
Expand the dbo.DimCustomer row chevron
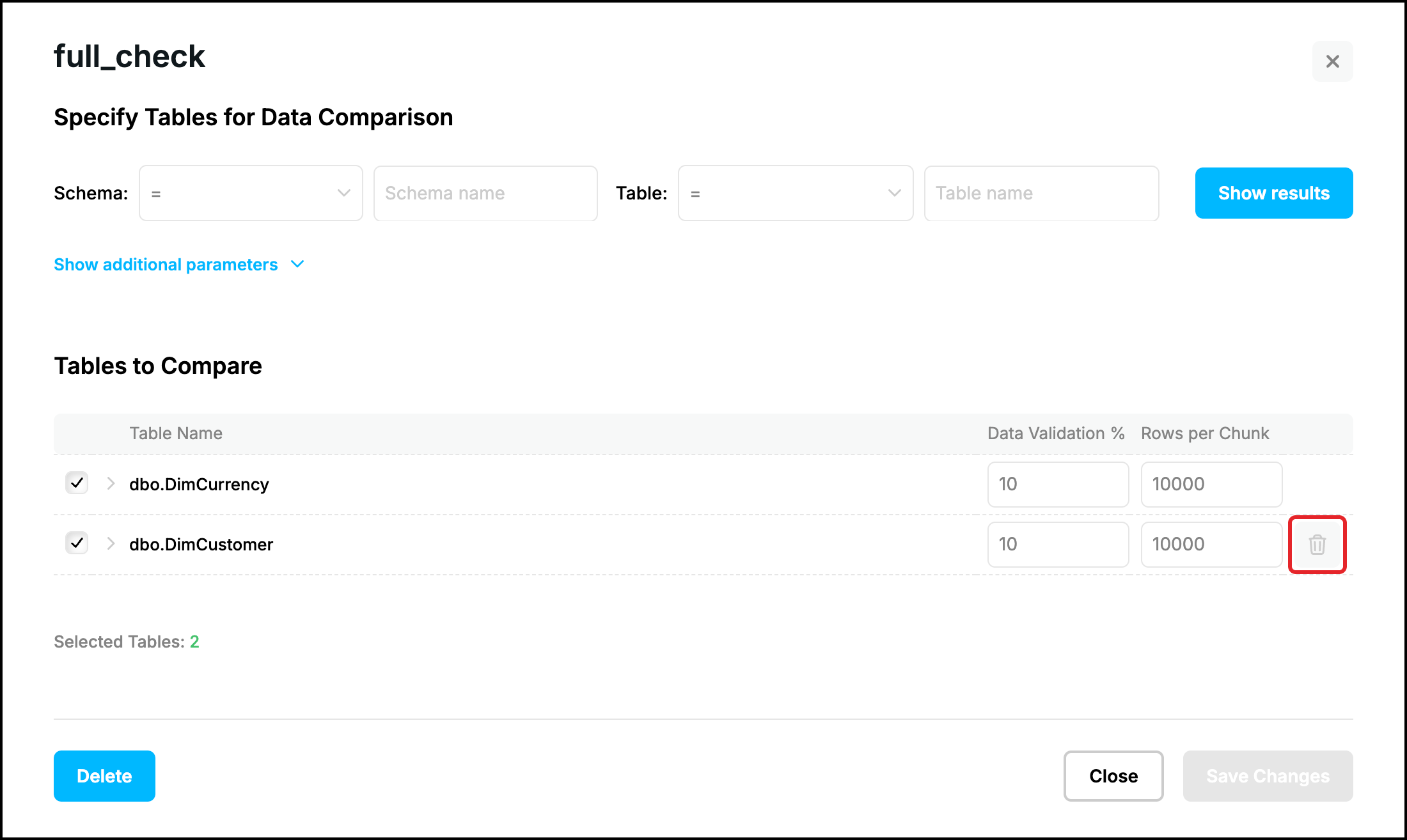pos(110,544)
